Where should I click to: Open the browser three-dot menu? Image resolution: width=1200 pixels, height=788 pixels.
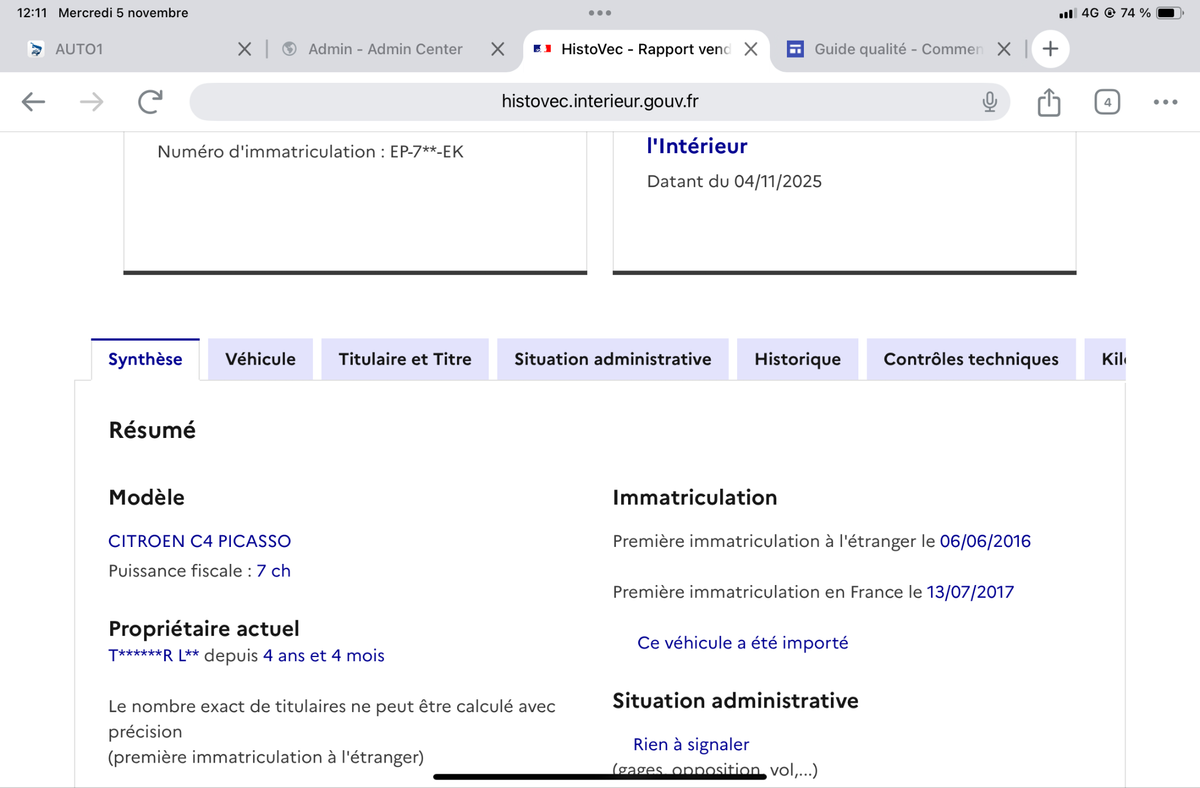pos(1165,101)
